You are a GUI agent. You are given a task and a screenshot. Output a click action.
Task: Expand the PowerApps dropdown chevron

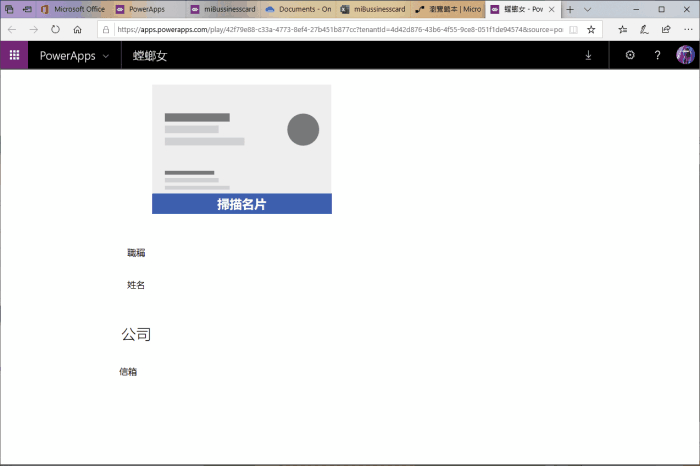point(106,56)
